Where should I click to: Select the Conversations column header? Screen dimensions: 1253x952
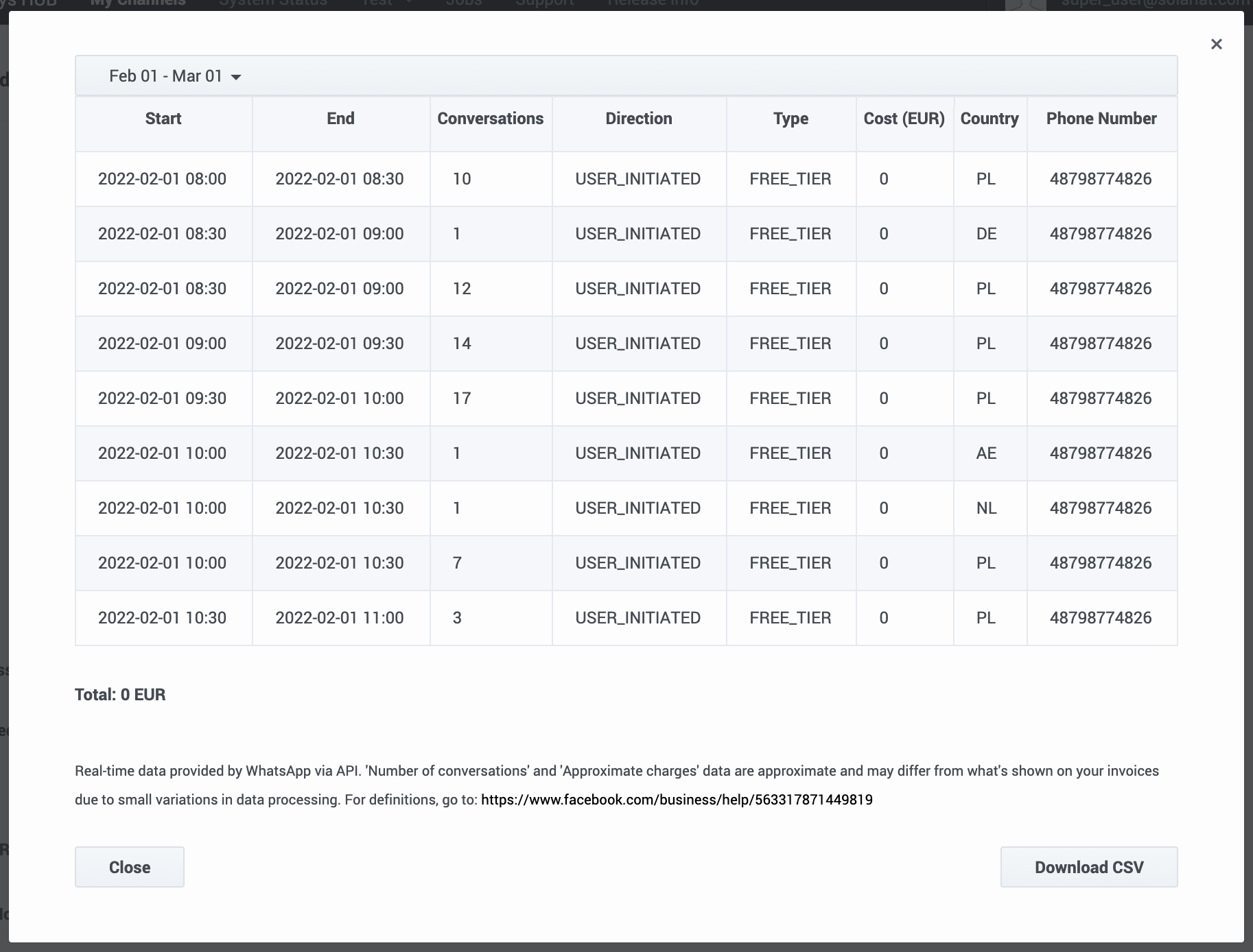coord(490,119)
